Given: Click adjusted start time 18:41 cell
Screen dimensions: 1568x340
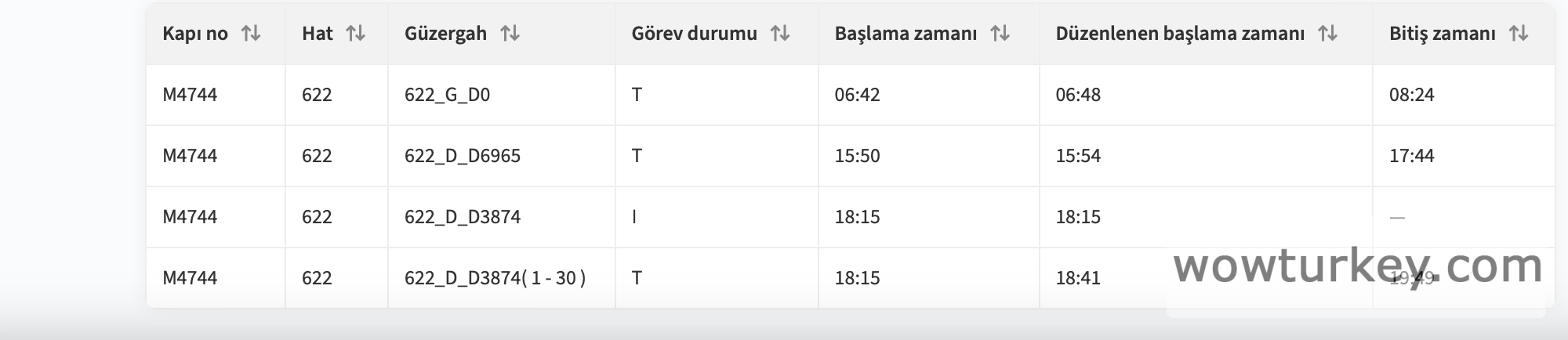Looking at the screenshot, I should click(1078, 278).
